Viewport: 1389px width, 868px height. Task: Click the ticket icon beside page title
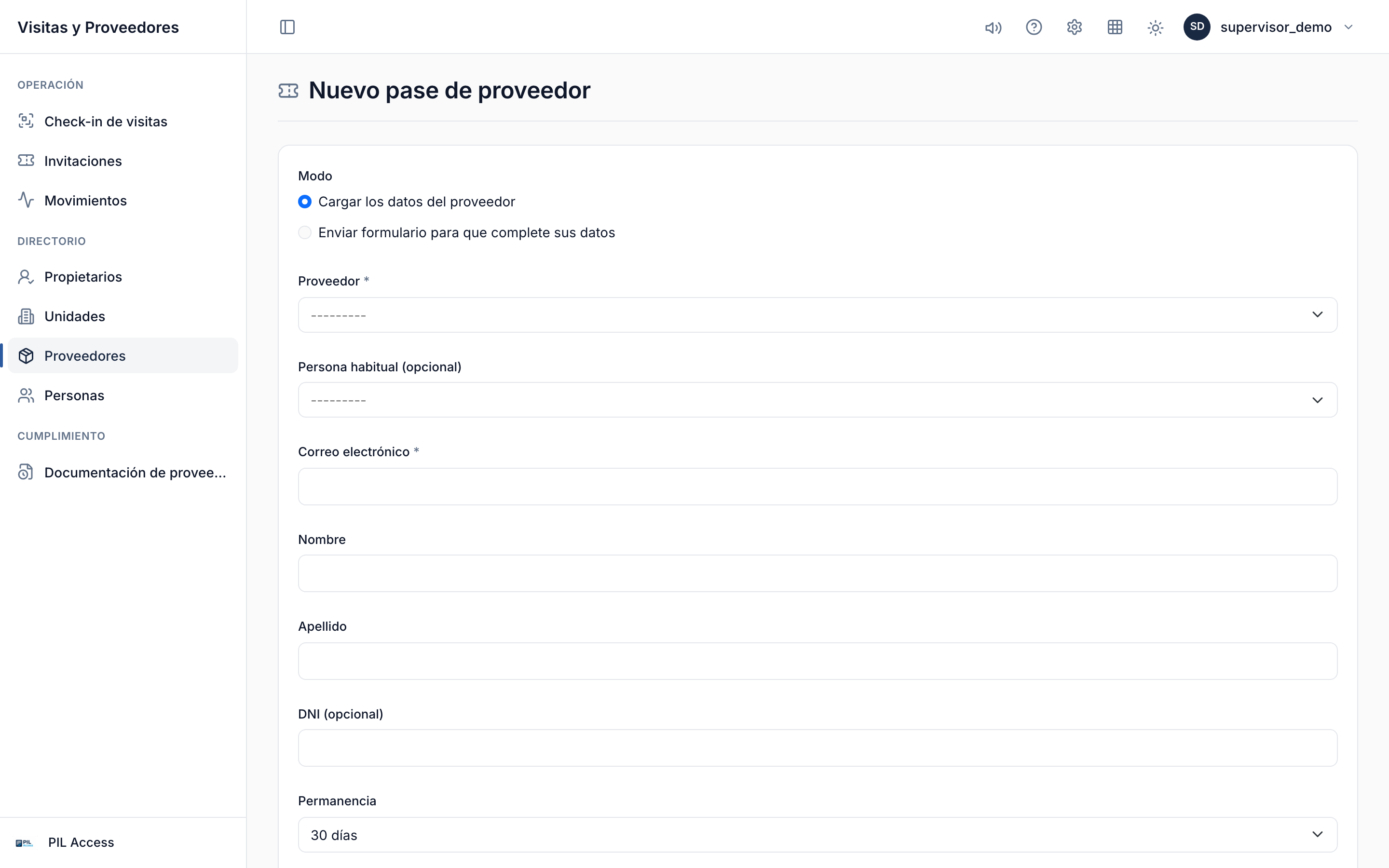point(288,91)
